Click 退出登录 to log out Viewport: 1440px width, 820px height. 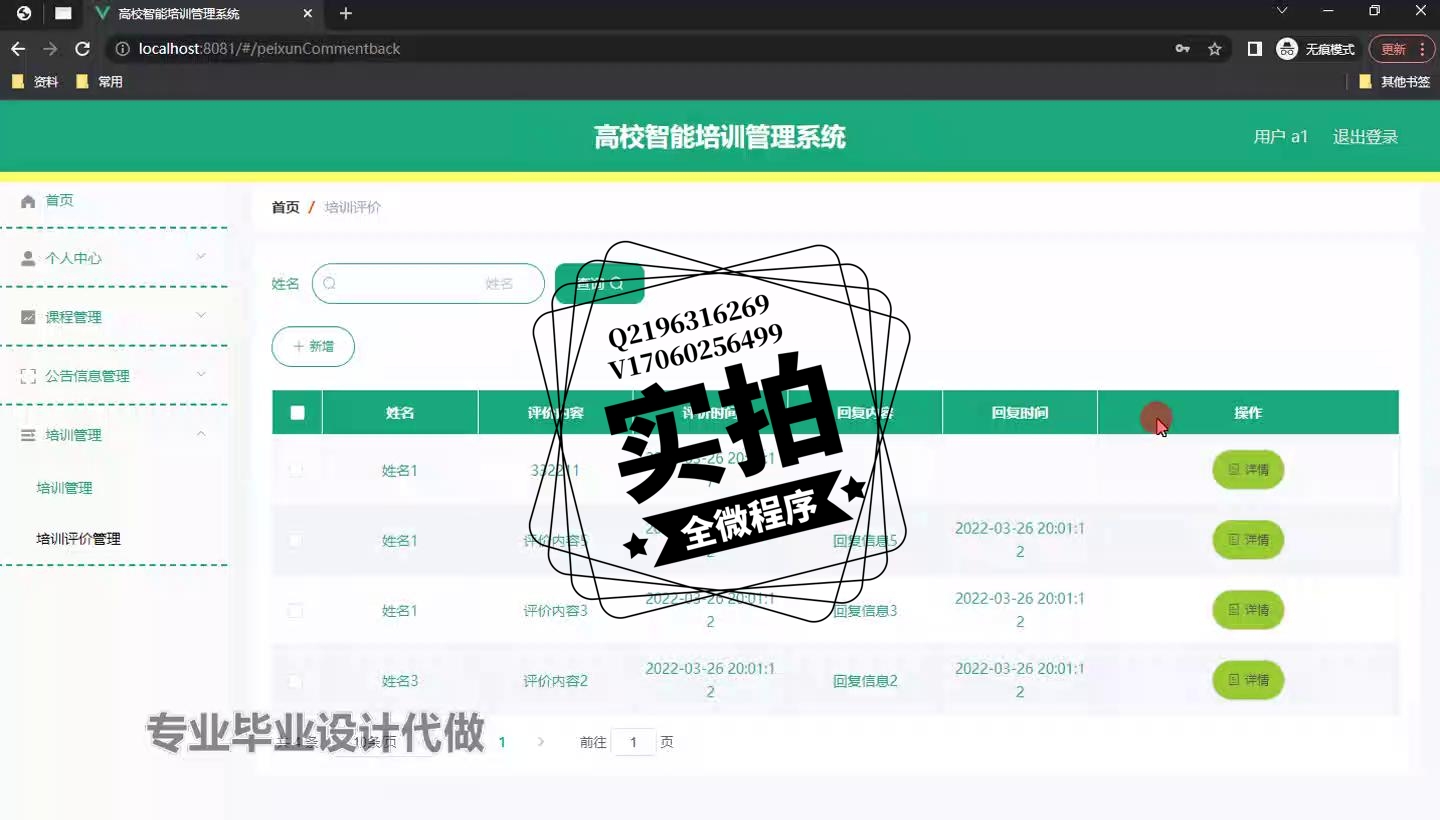1365,137
